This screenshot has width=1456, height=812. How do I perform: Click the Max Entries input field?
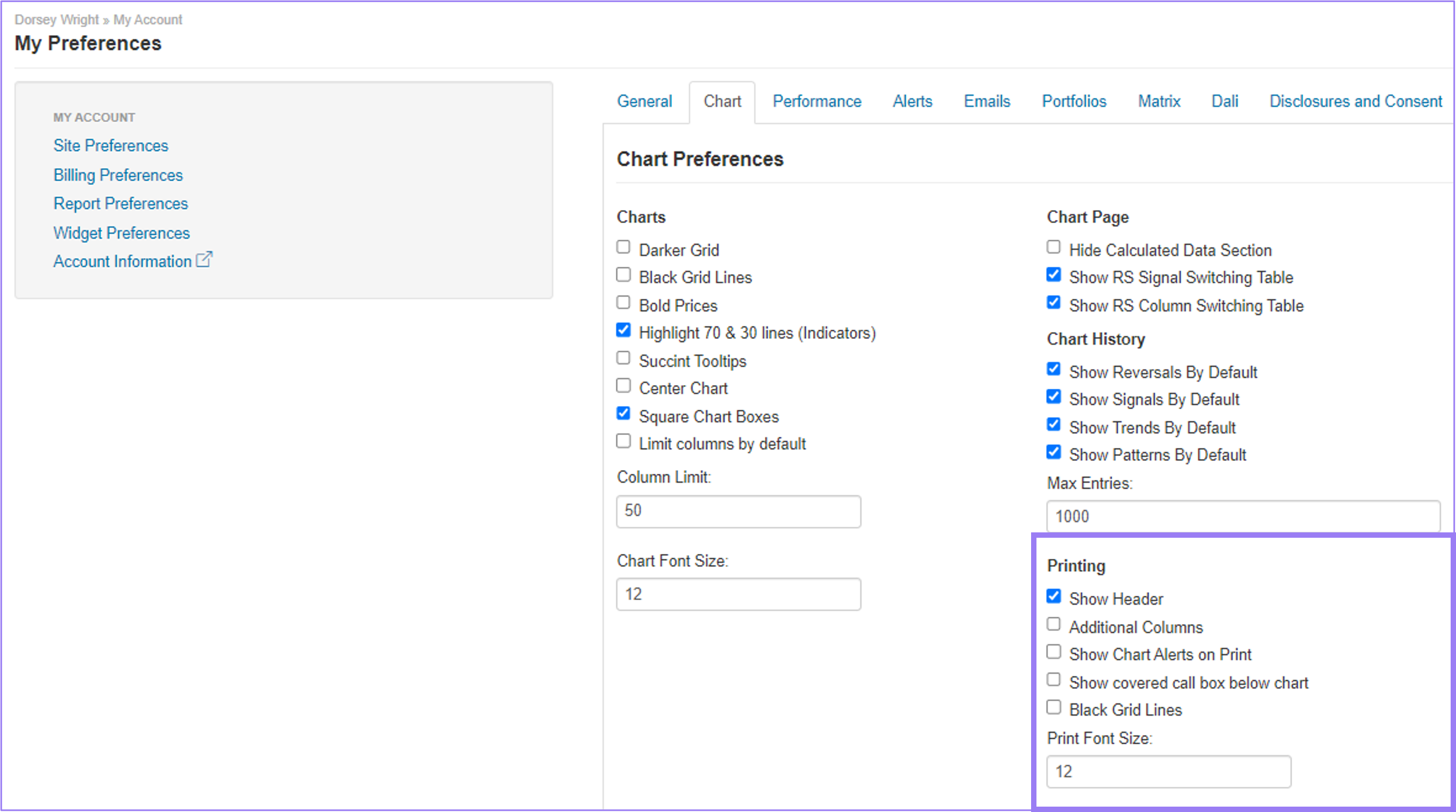[x=1244, y=516]
